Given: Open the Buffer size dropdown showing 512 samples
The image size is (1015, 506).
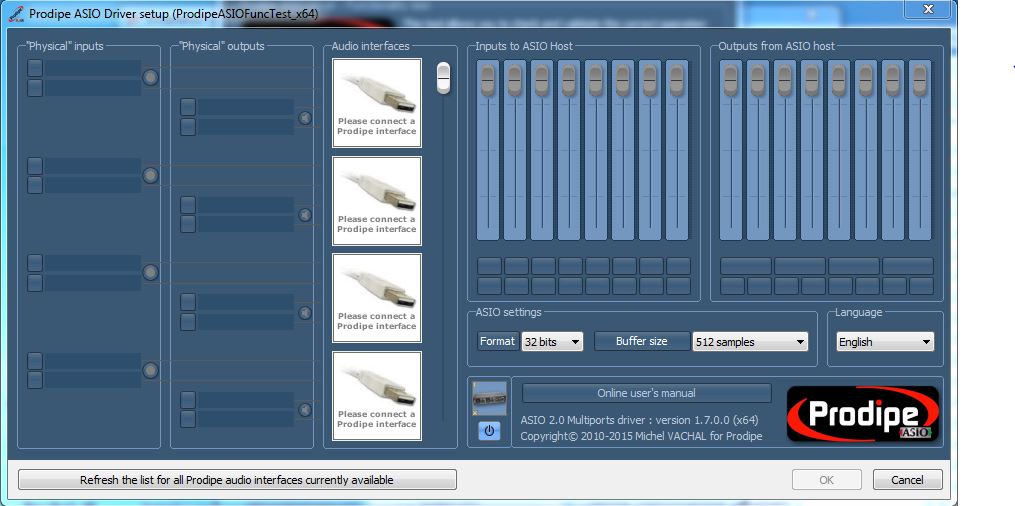Looking at the screenshot, I should click(x=750, y=342).
